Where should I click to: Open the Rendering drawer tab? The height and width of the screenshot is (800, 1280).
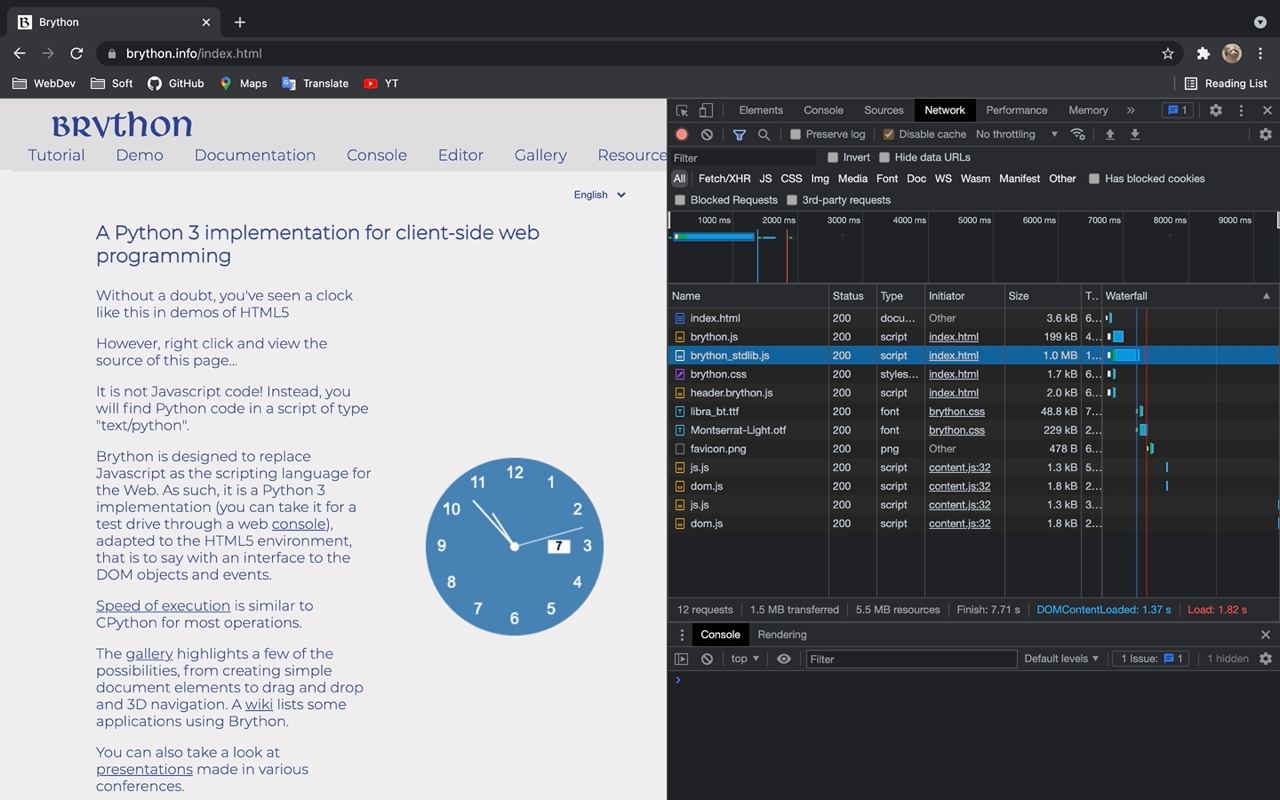tap(782, 635)
